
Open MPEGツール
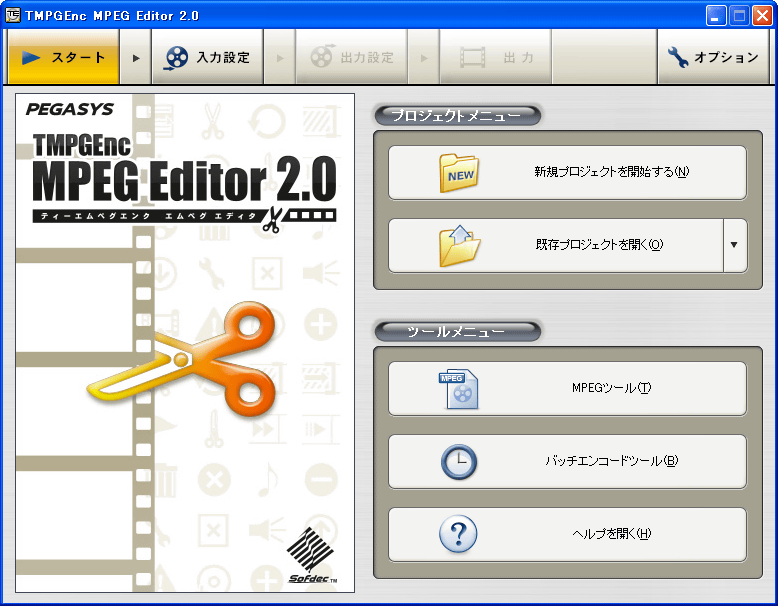[x=567, y=388]
